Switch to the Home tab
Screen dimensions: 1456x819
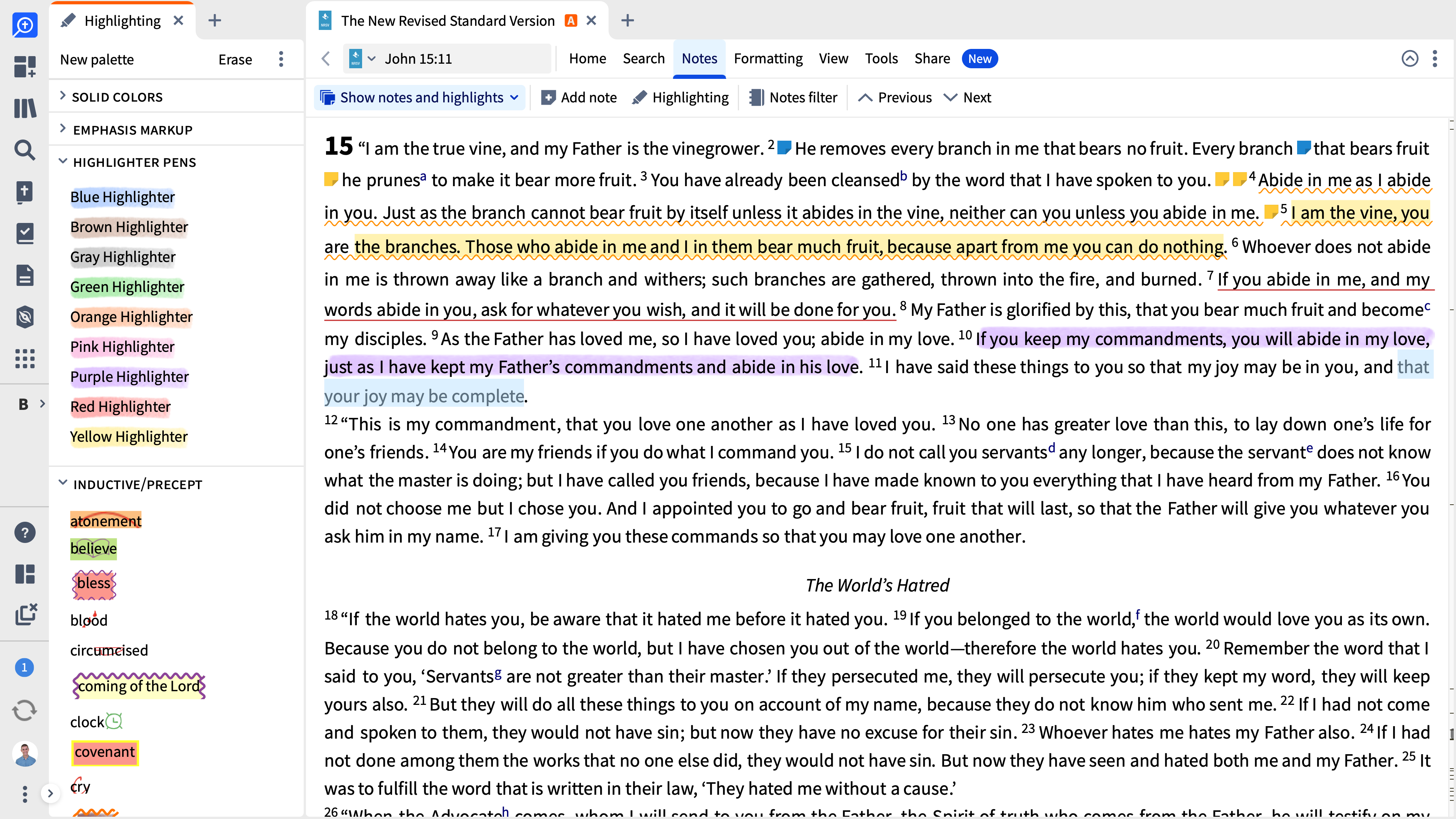tap(587, 58)
